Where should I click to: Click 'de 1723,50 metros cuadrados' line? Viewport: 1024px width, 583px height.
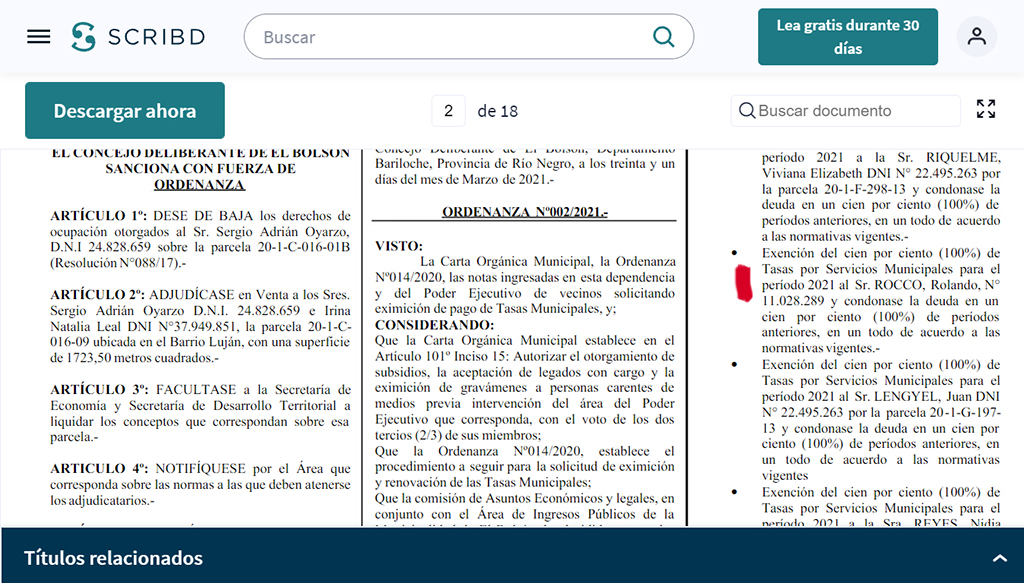(x=135, y=358)
